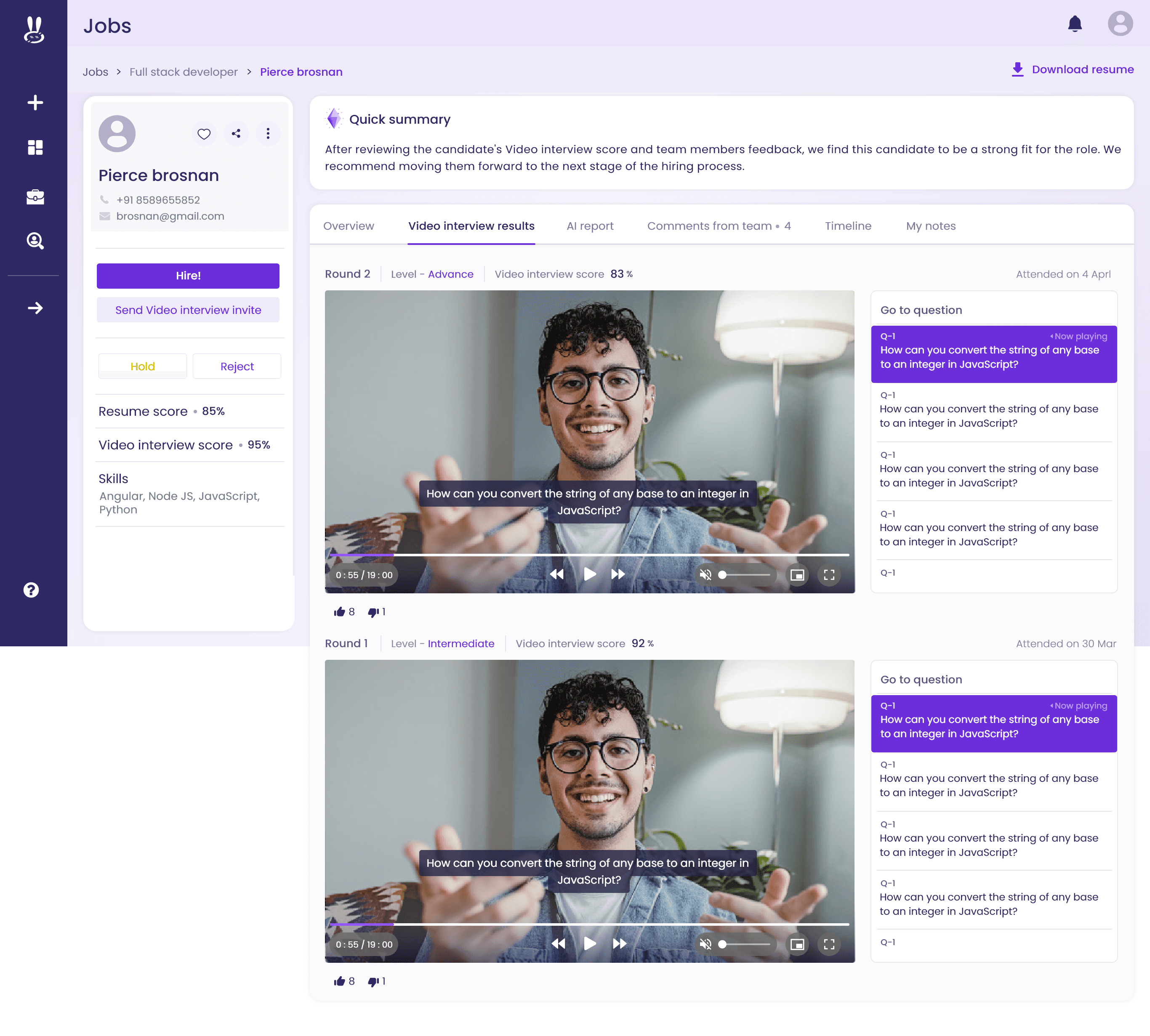This screenshot has width=1150, height=1036.
Task: Open the dashboard grid icon in sidebar
Action: (35, 147)
